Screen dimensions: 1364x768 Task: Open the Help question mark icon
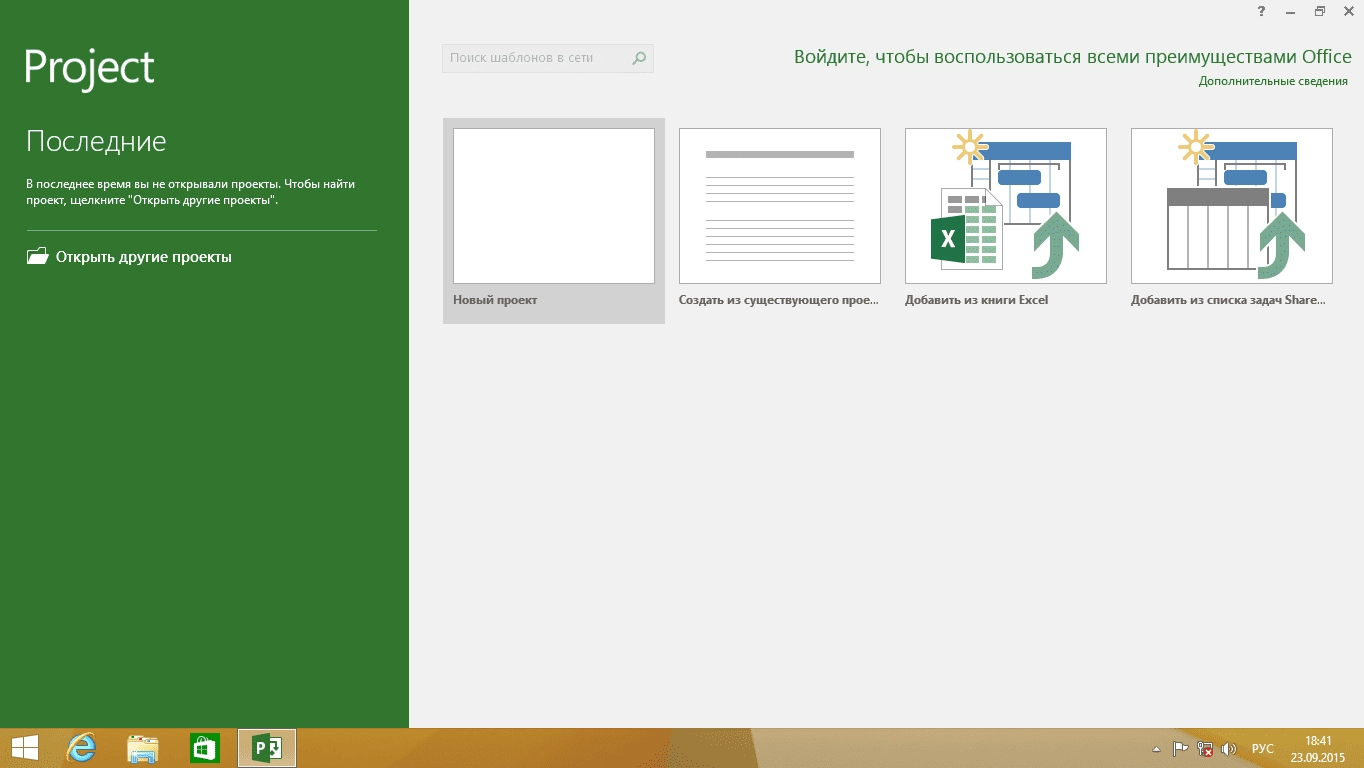[x=1261, y=10]
